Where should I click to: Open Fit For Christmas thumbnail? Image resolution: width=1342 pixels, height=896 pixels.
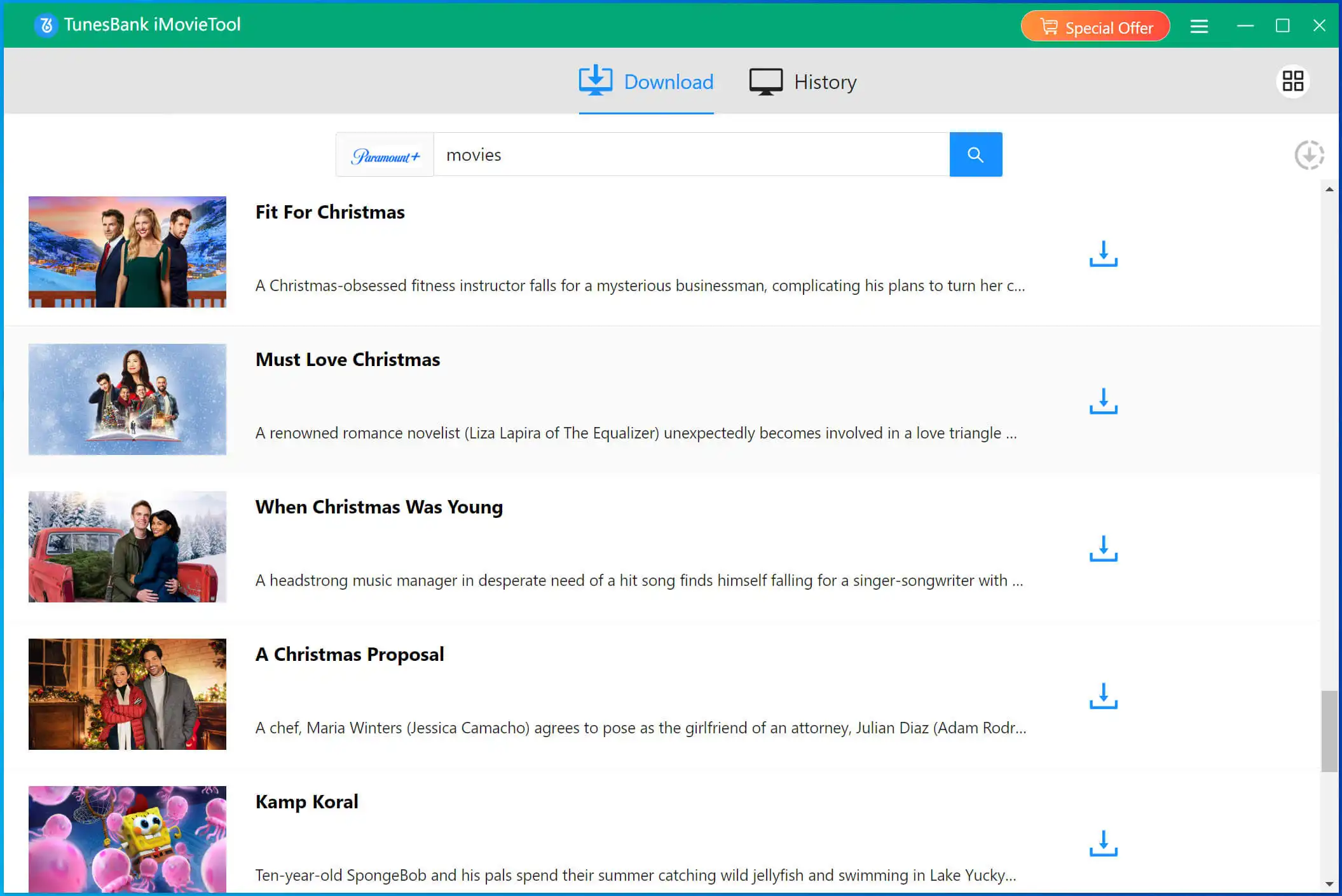click(127, 252)
